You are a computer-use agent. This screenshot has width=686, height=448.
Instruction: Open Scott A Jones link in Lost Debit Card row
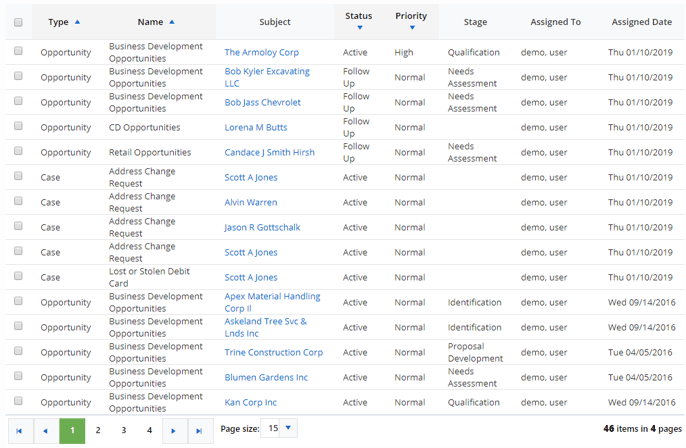click(251, 277)
